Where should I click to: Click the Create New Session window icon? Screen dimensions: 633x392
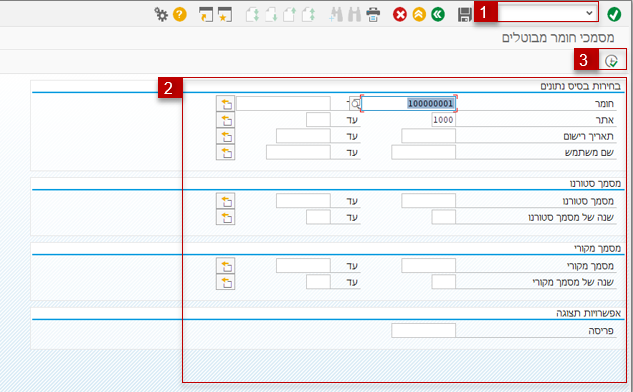tap(206, 15)
